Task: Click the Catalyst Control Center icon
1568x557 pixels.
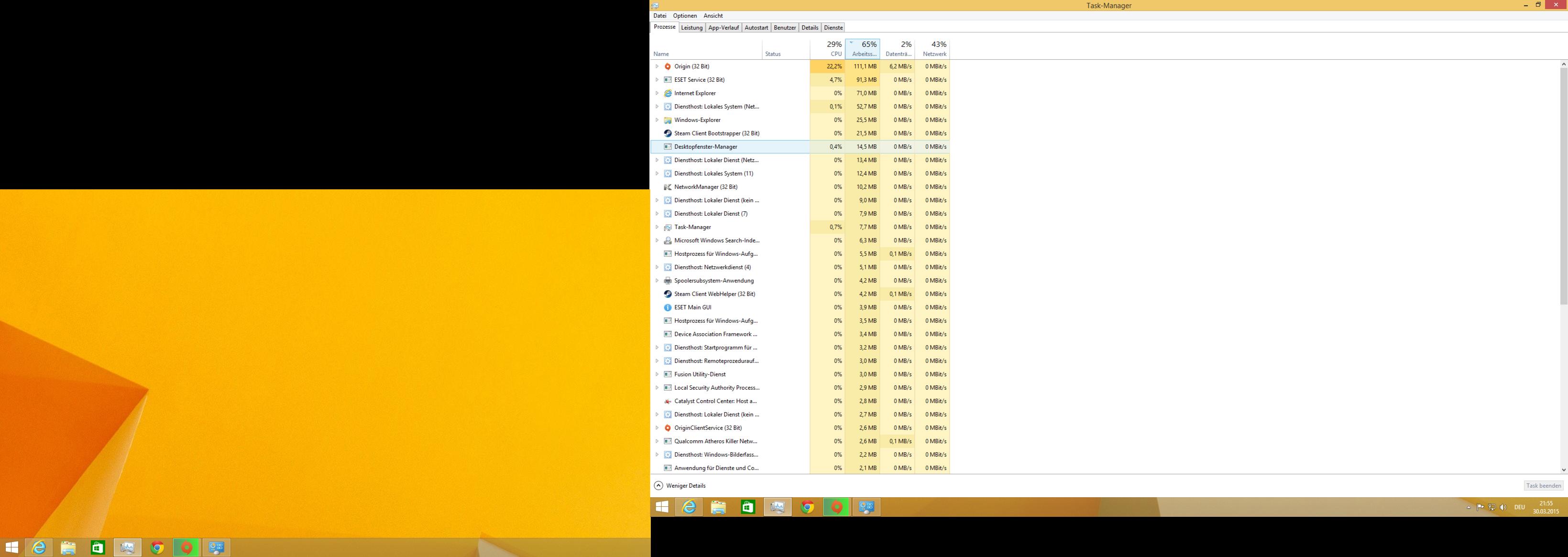Action: pyautogui.click(x=667, y=401)
